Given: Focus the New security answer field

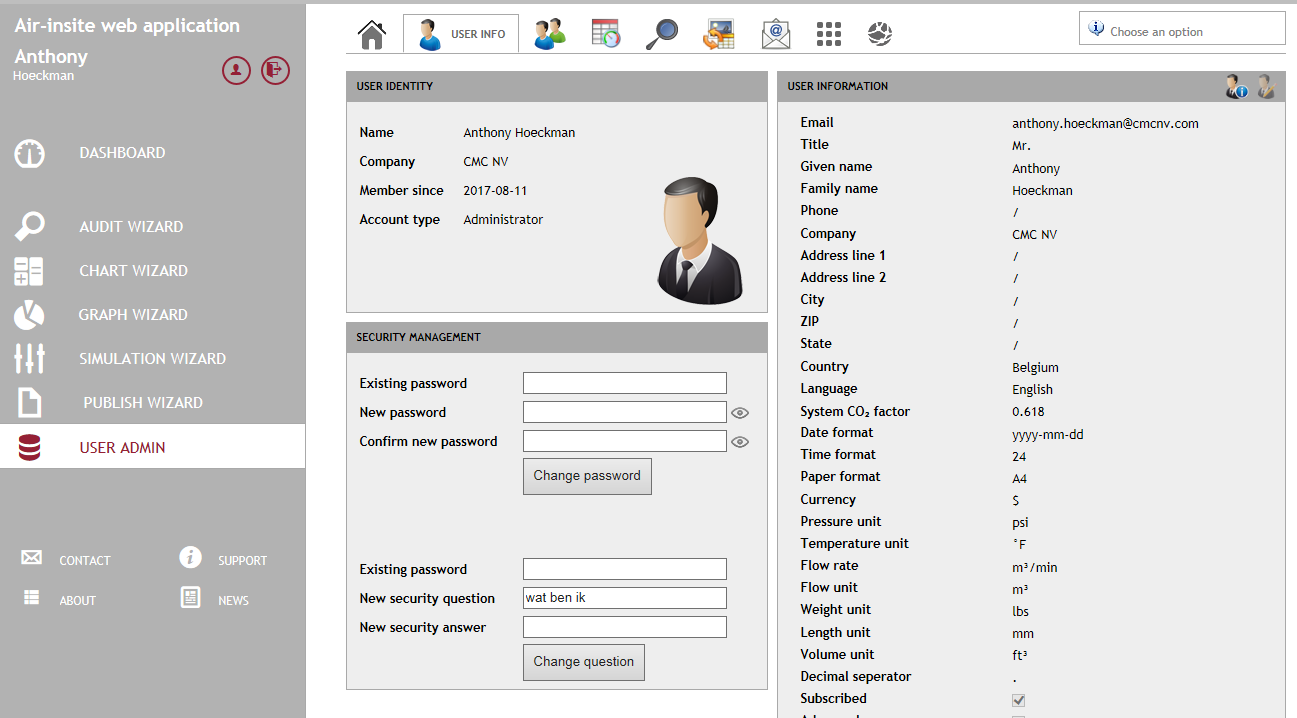Looking at the screenshot, I should tap(625, 627).
